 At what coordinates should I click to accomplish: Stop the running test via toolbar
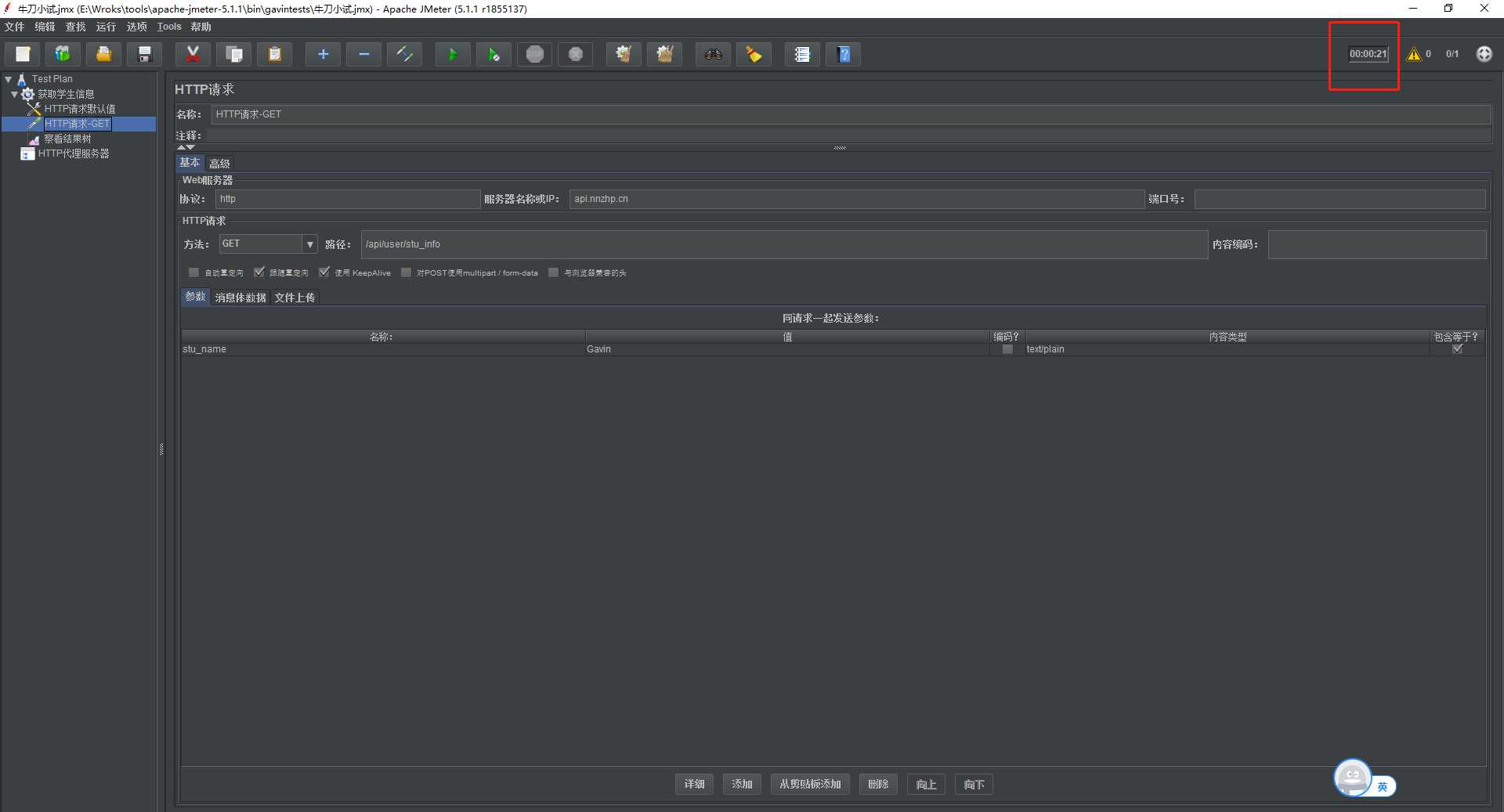point(534,54)
